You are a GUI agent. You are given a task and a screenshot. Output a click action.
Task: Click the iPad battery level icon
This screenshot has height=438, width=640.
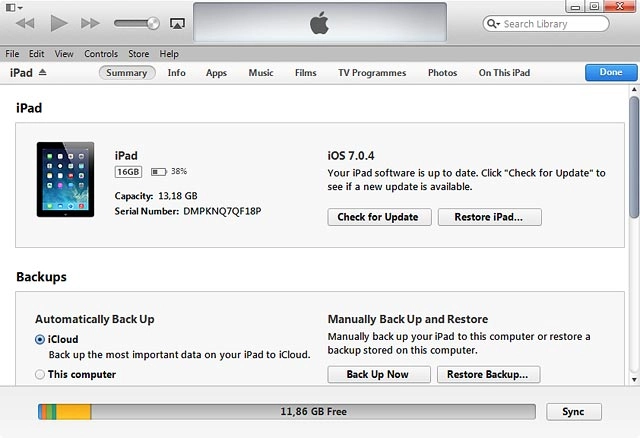pos(159,172)
